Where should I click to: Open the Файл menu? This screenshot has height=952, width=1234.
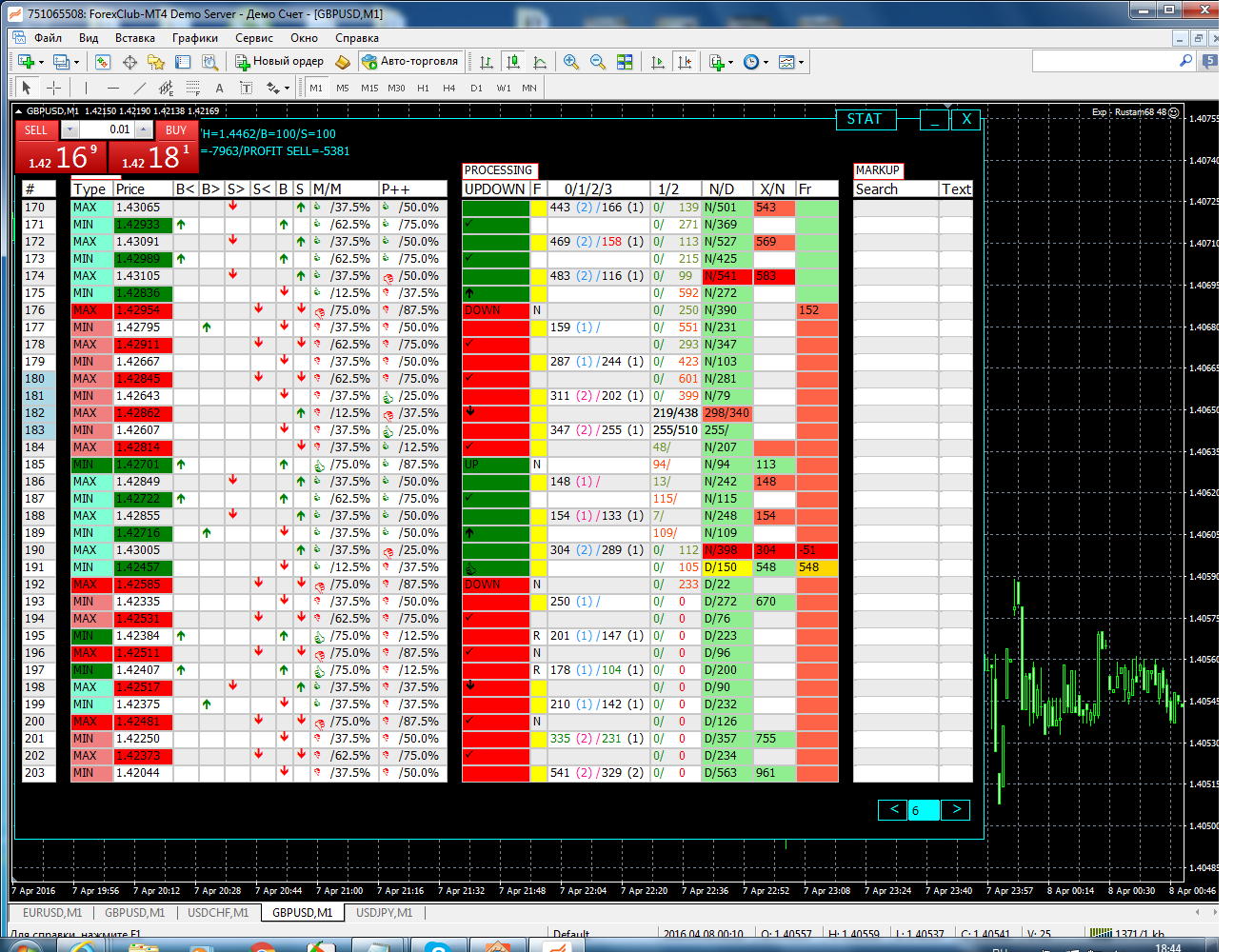[x=48, y=38]
